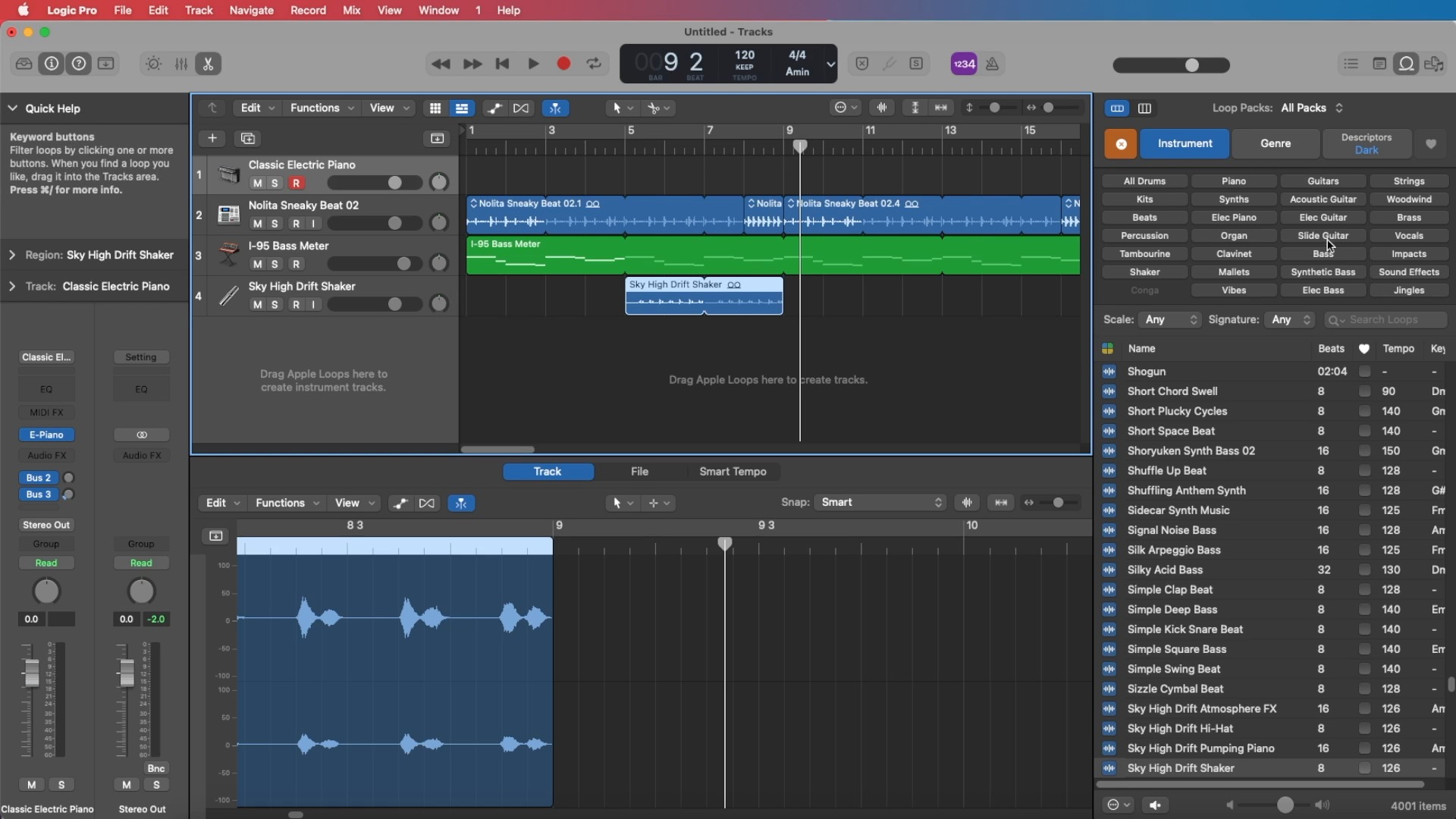Open the Navigate menu

pos(252,11)
